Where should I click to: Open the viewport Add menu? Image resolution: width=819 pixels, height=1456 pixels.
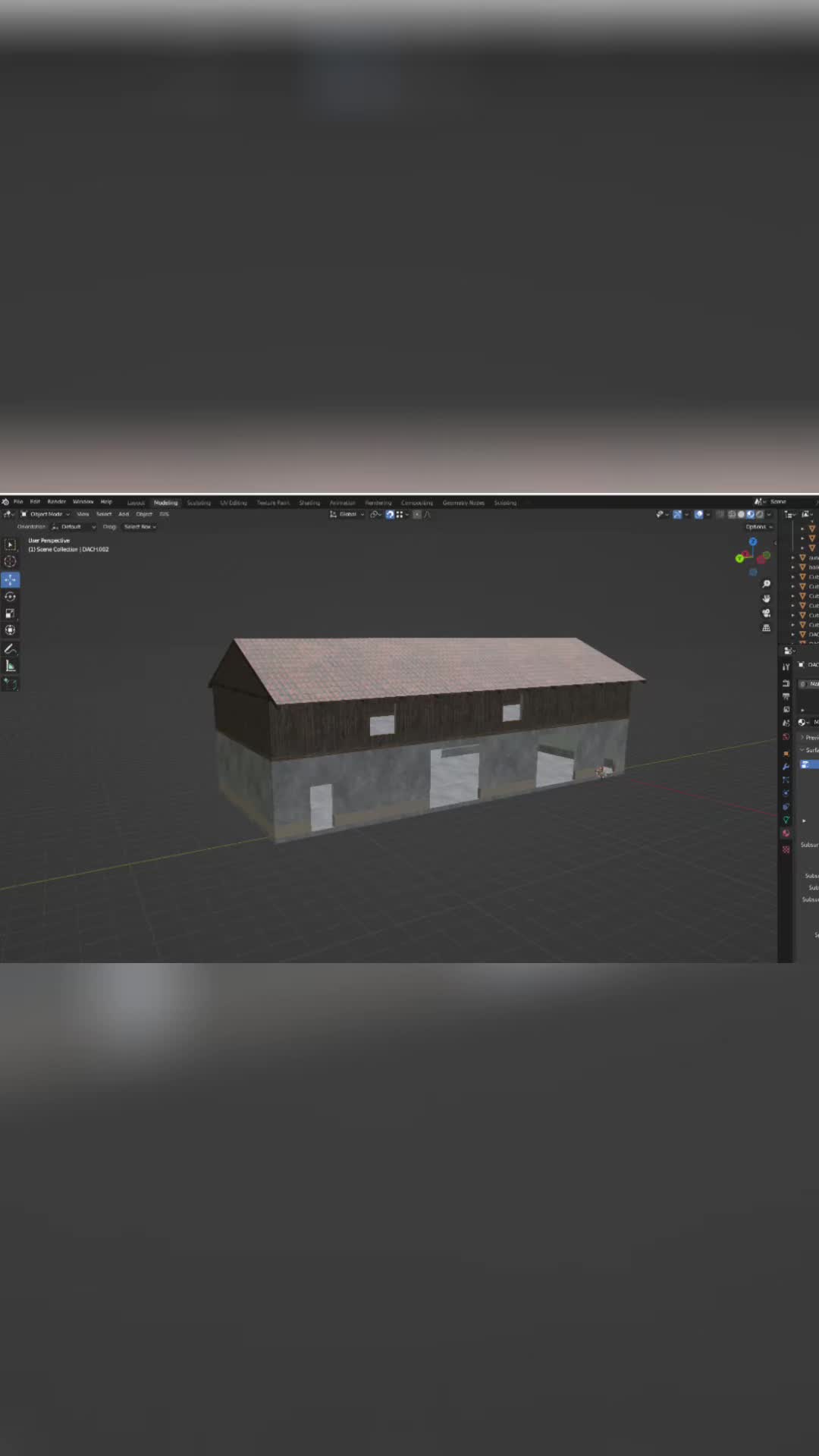124,514
